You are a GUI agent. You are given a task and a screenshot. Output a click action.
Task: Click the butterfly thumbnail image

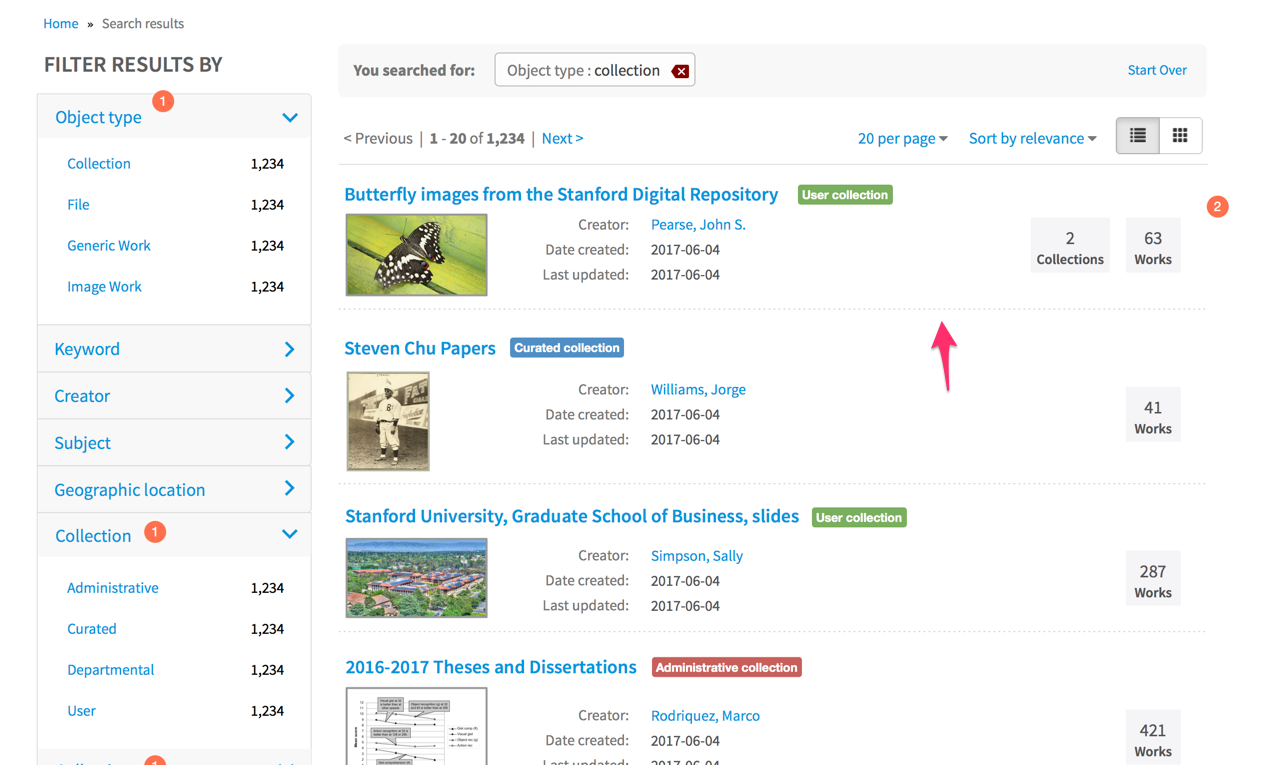tap(416, 255)
